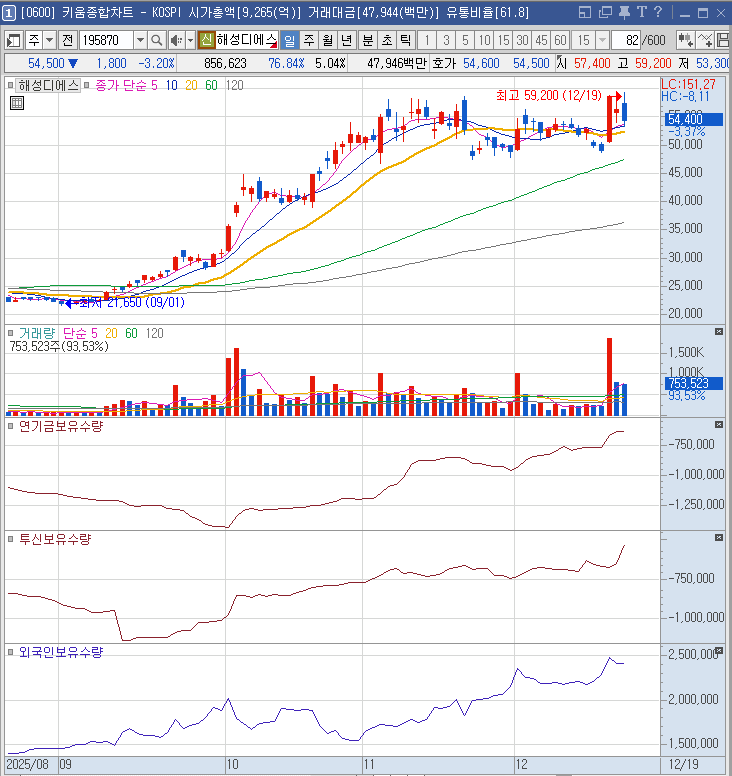Screen dimensions: 732x776
Task: Open the data grid table icon
Action: [x=17, y=103]
